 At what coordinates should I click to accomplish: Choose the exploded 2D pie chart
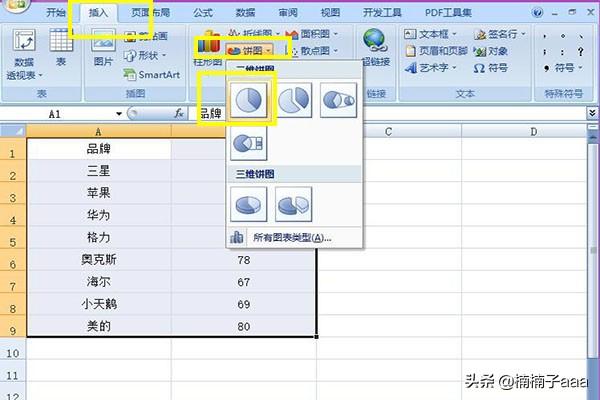point(293,100)
